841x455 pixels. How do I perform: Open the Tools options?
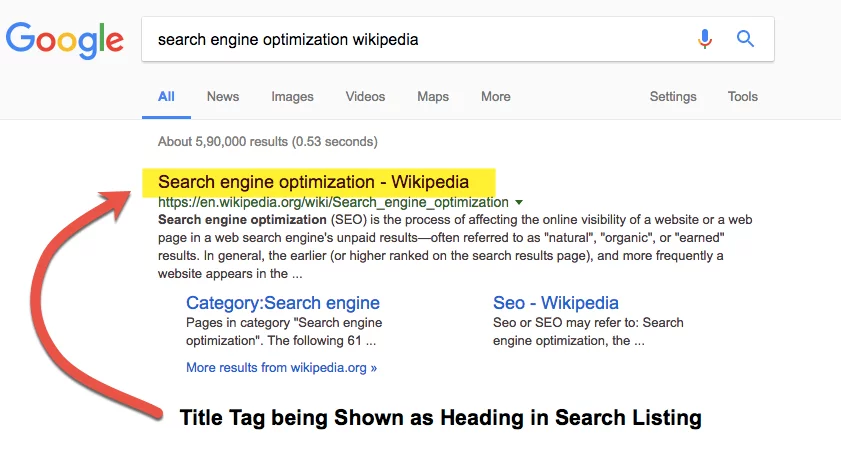[x=742, y=97]
